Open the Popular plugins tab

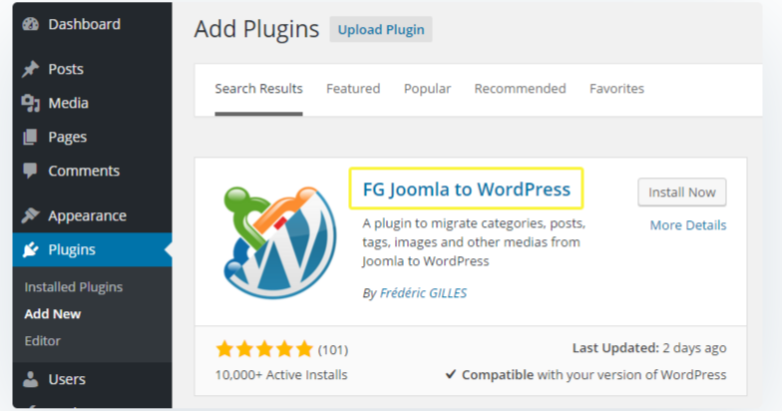[427, 88]
